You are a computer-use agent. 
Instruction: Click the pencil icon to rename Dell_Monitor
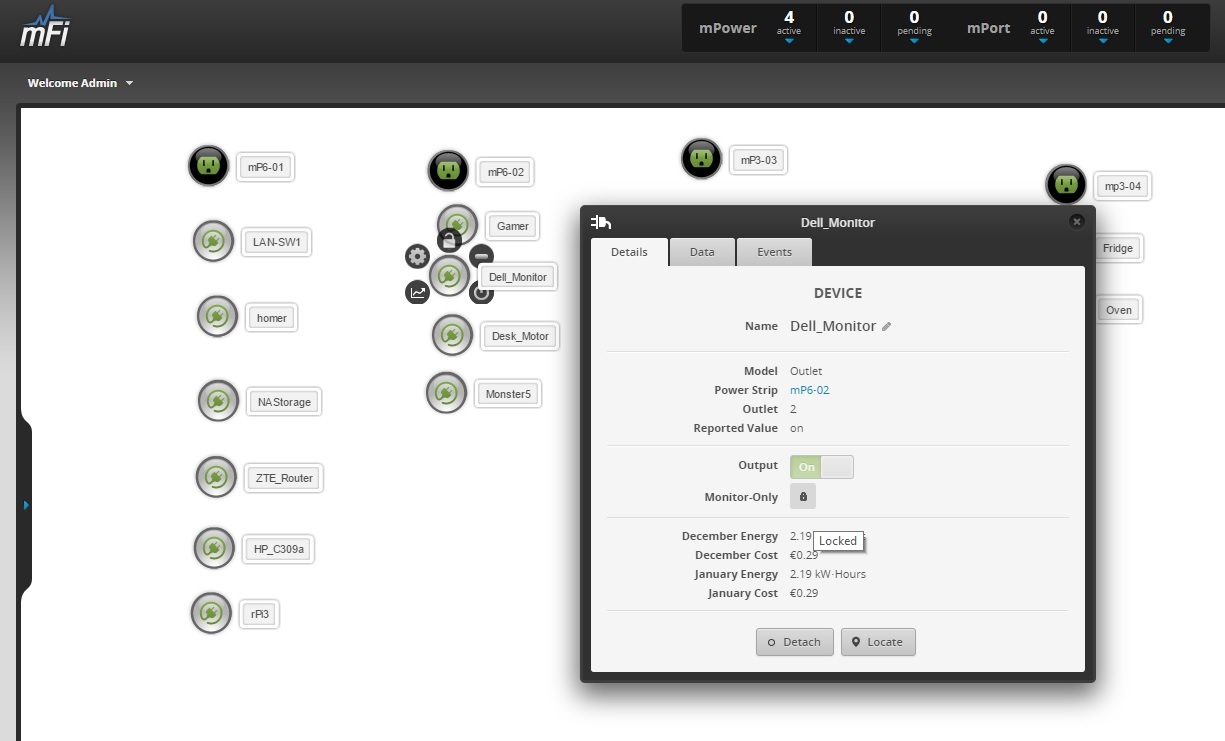[886, 327]
